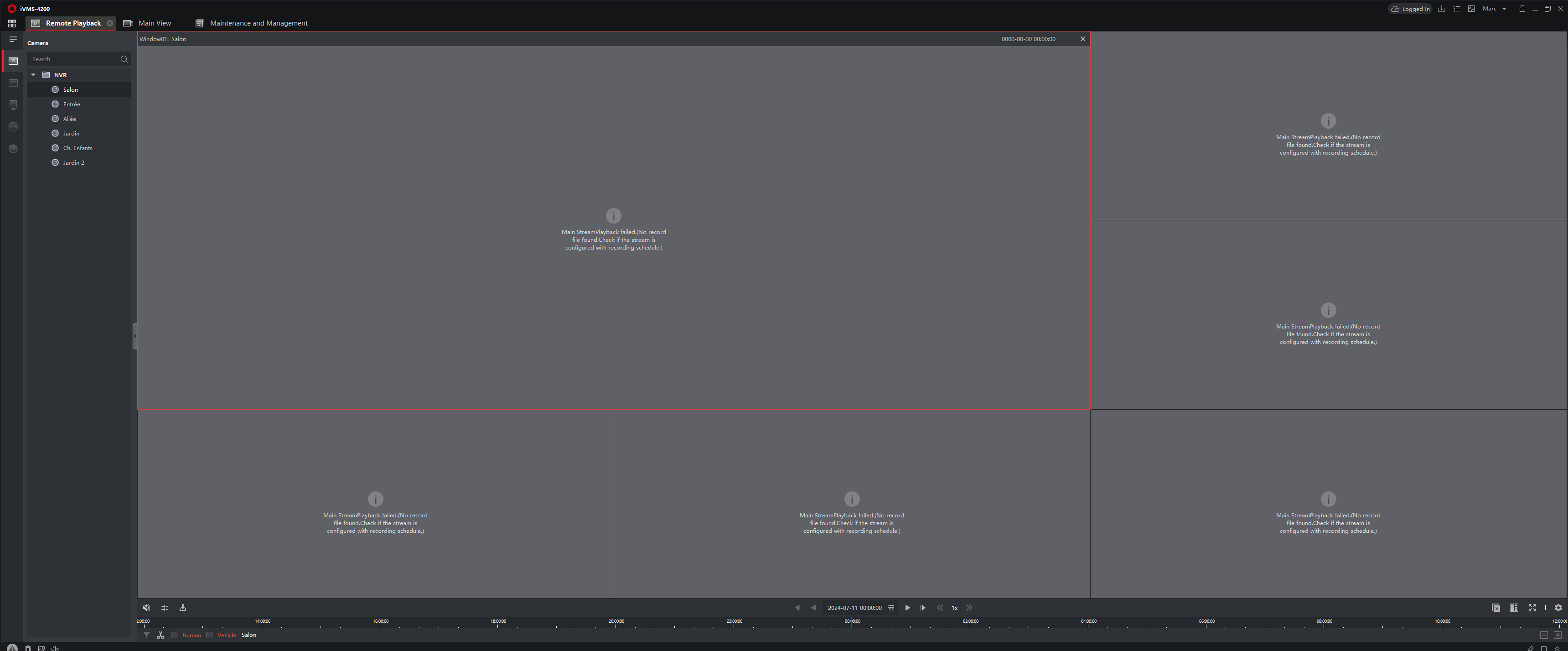
Task: Switch to fullscreen playback view
Action: tap(1532, 608)
